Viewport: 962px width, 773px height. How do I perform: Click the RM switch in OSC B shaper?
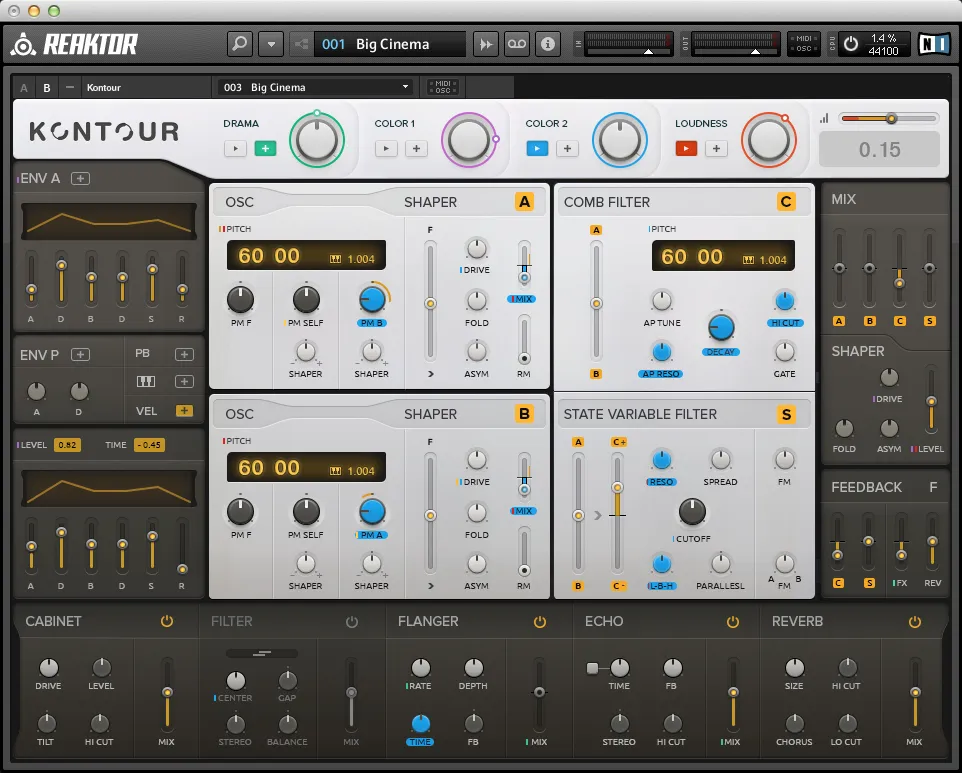[523, 570]
